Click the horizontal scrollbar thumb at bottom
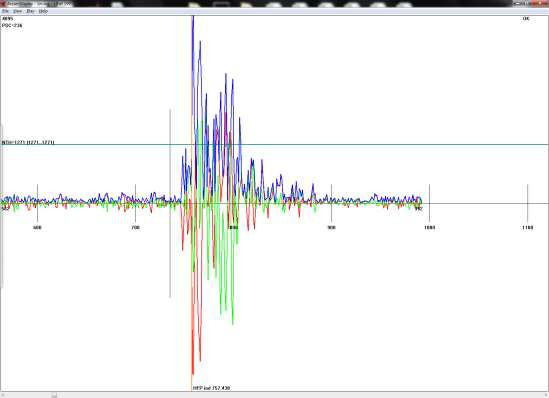The height and width of the screenshot is (398, 549). 54,395
